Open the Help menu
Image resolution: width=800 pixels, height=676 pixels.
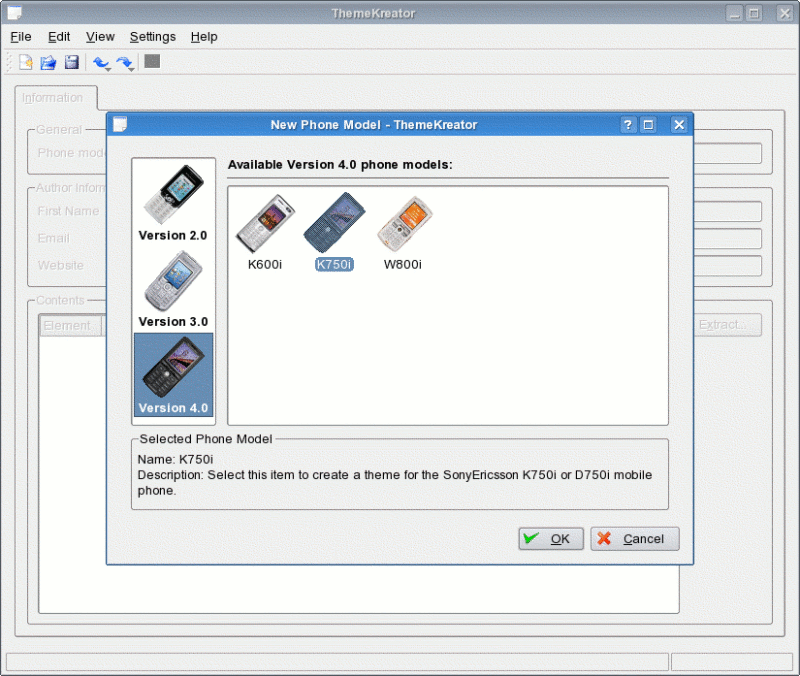204,37
